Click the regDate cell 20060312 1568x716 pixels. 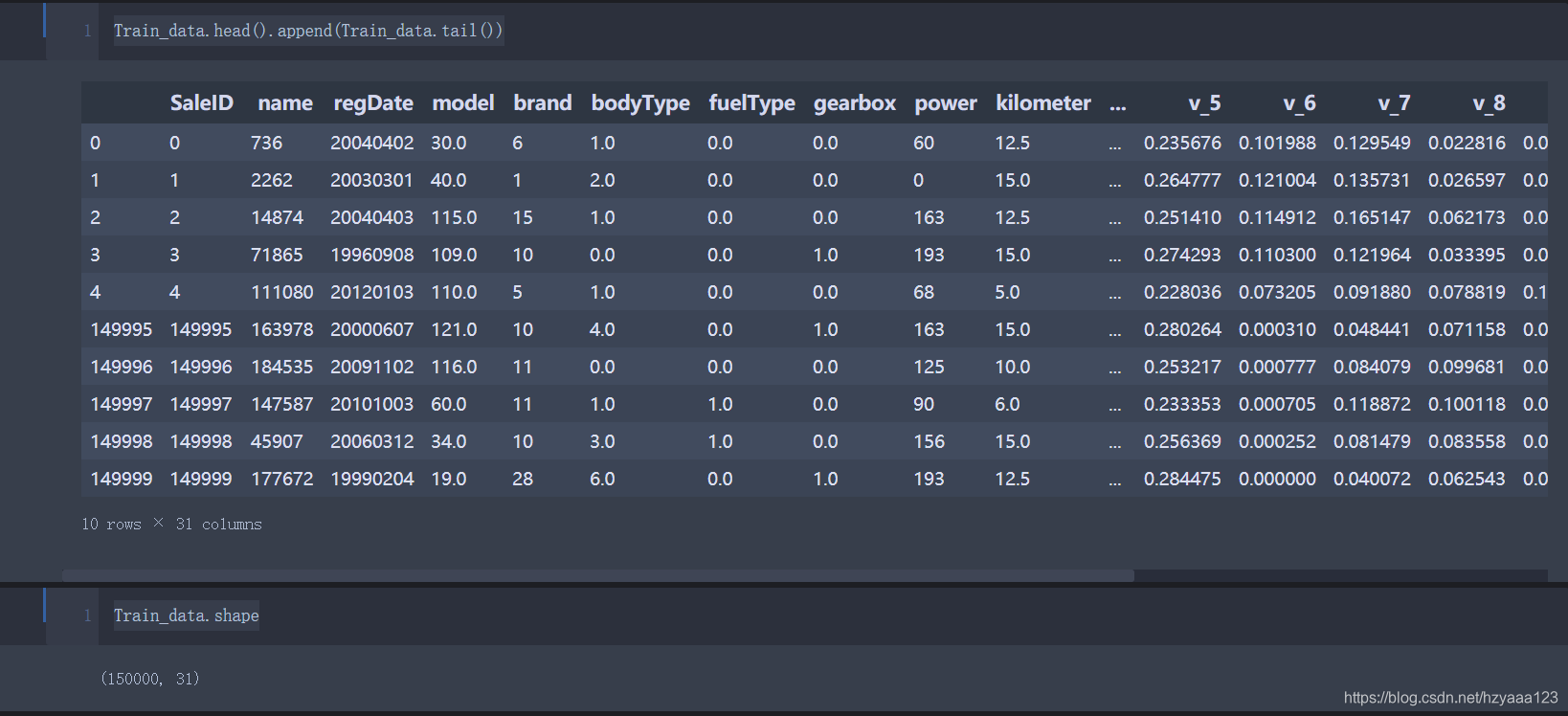(x=372, y=441)
